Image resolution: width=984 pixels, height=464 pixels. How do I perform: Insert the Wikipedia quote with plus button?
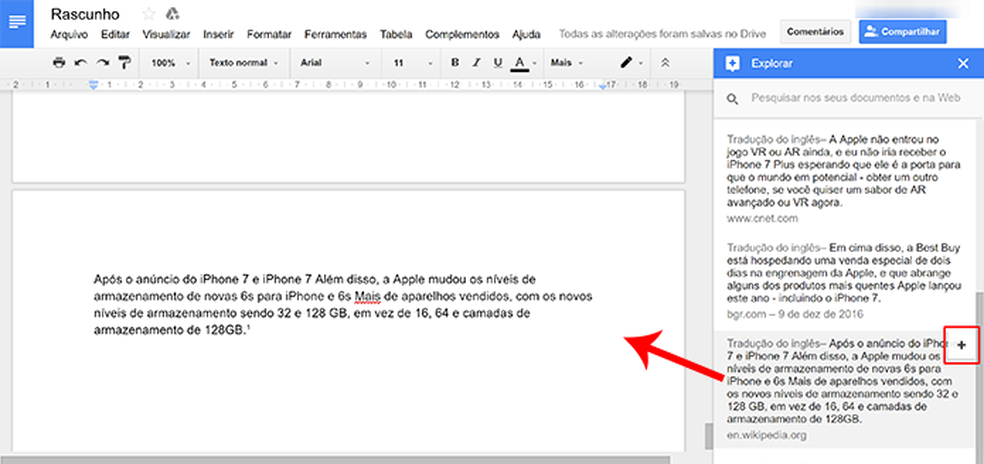pos(962,345)
